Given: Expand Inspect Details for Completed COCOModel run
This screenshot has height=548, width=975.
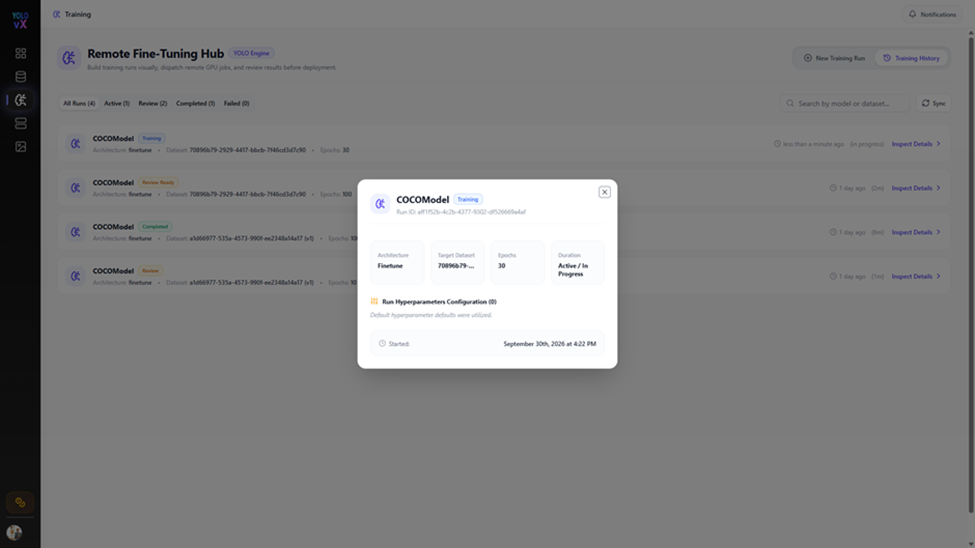Looking at the screenshot, I should [916, 232].
